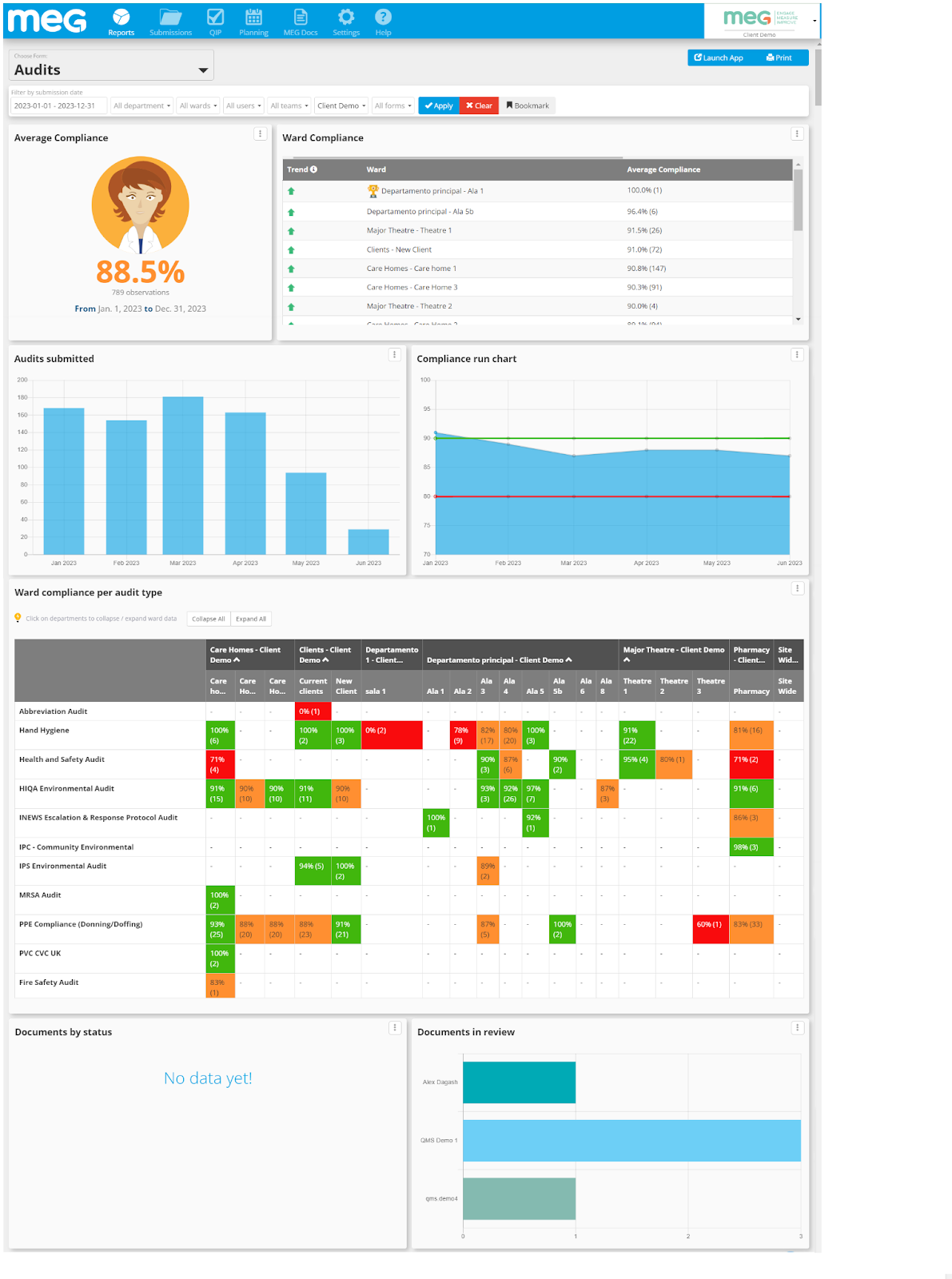Expand the Pharmacy - Client department column header
This screenshot has height=1279, width=952.
(751, 655)
